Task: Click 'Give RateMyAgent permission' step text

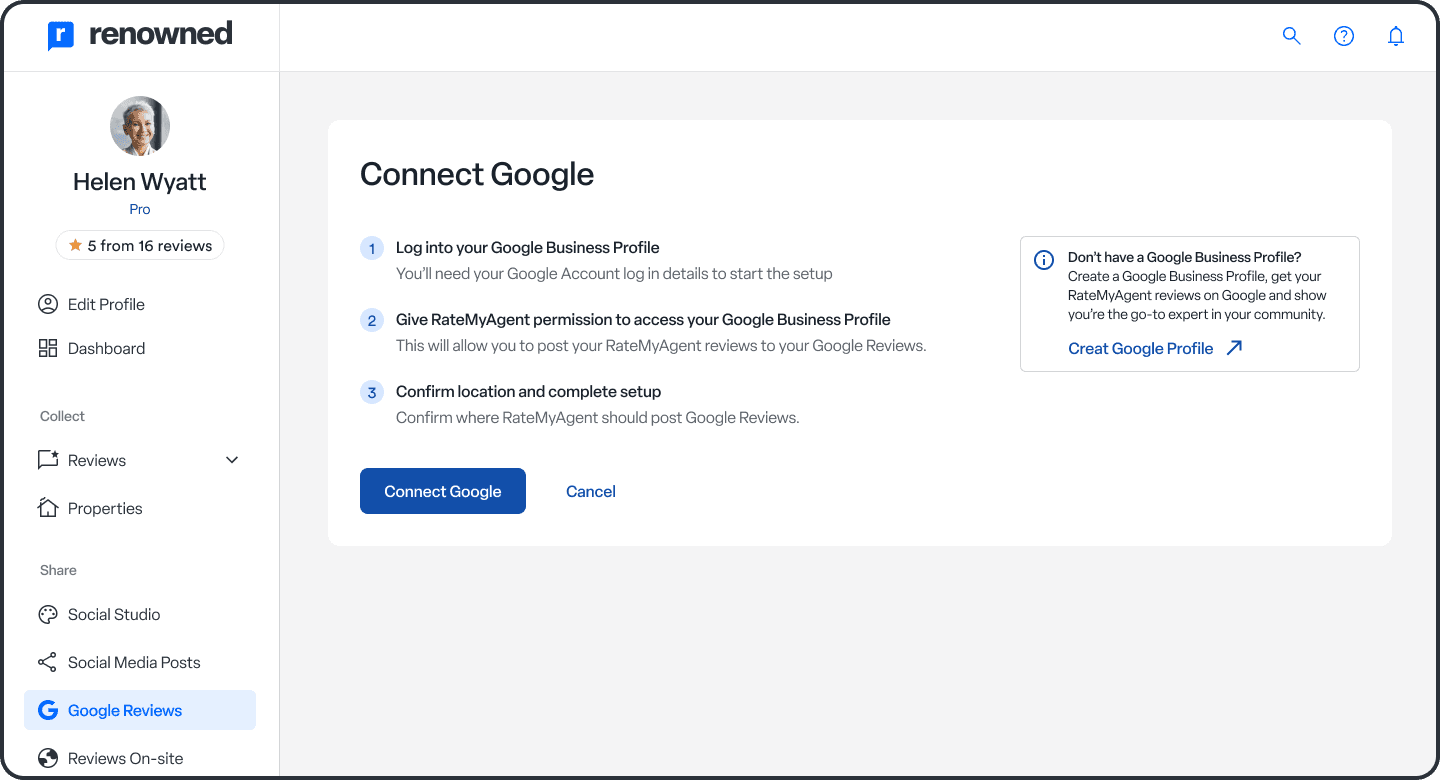Action: [643, 320]
